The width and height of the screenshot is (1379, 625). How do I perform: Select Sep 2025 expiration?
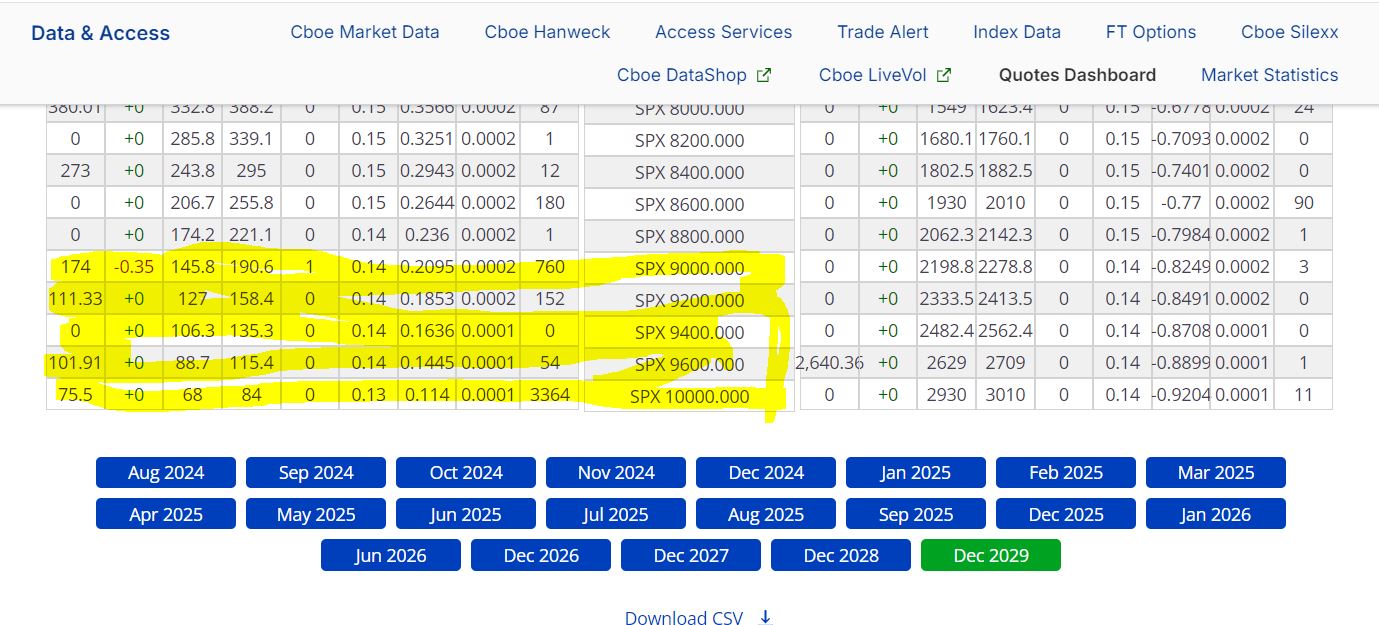(x=916, y=514)
